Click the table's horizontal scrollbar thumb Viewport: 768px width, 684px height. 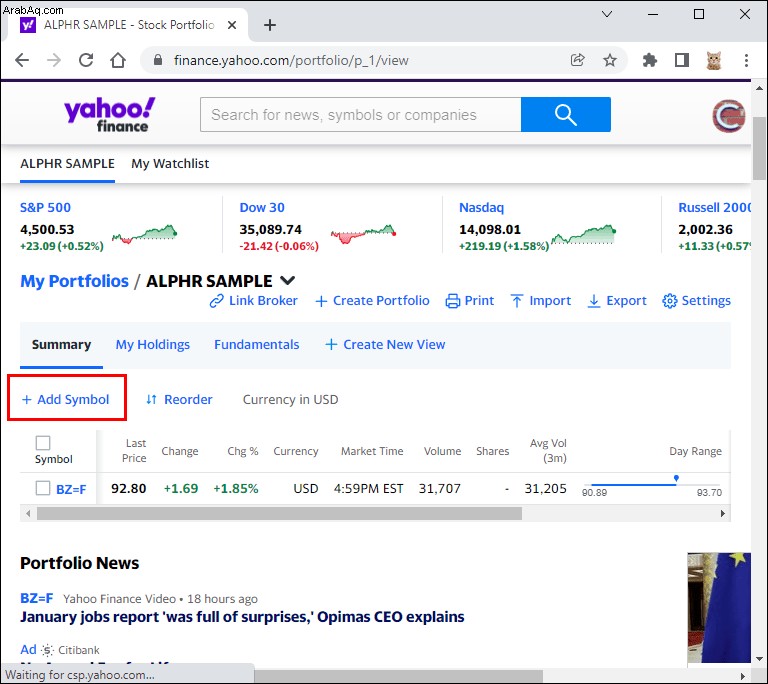click(279, 513)
